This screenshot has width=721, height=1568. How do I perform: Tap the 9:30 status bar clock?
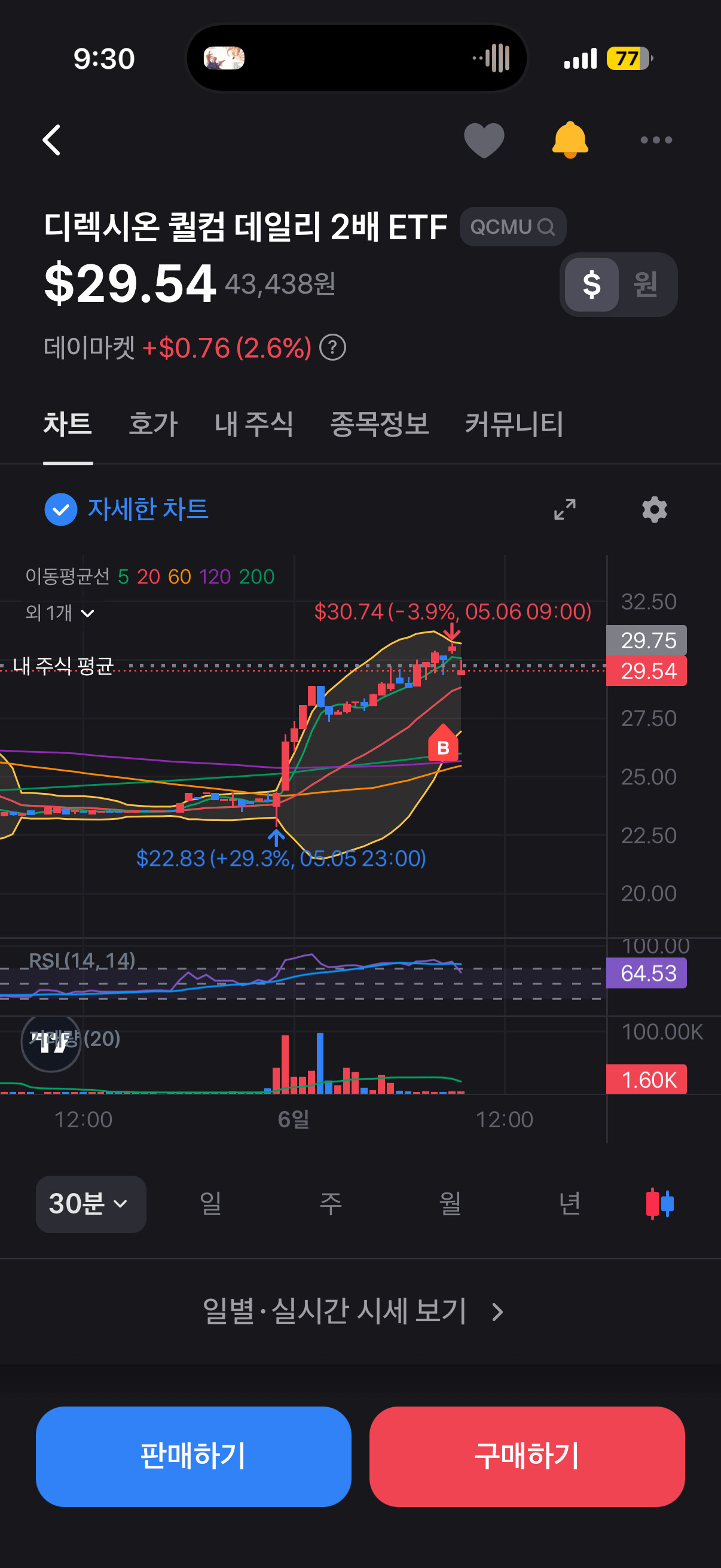(x=104, y=59)
